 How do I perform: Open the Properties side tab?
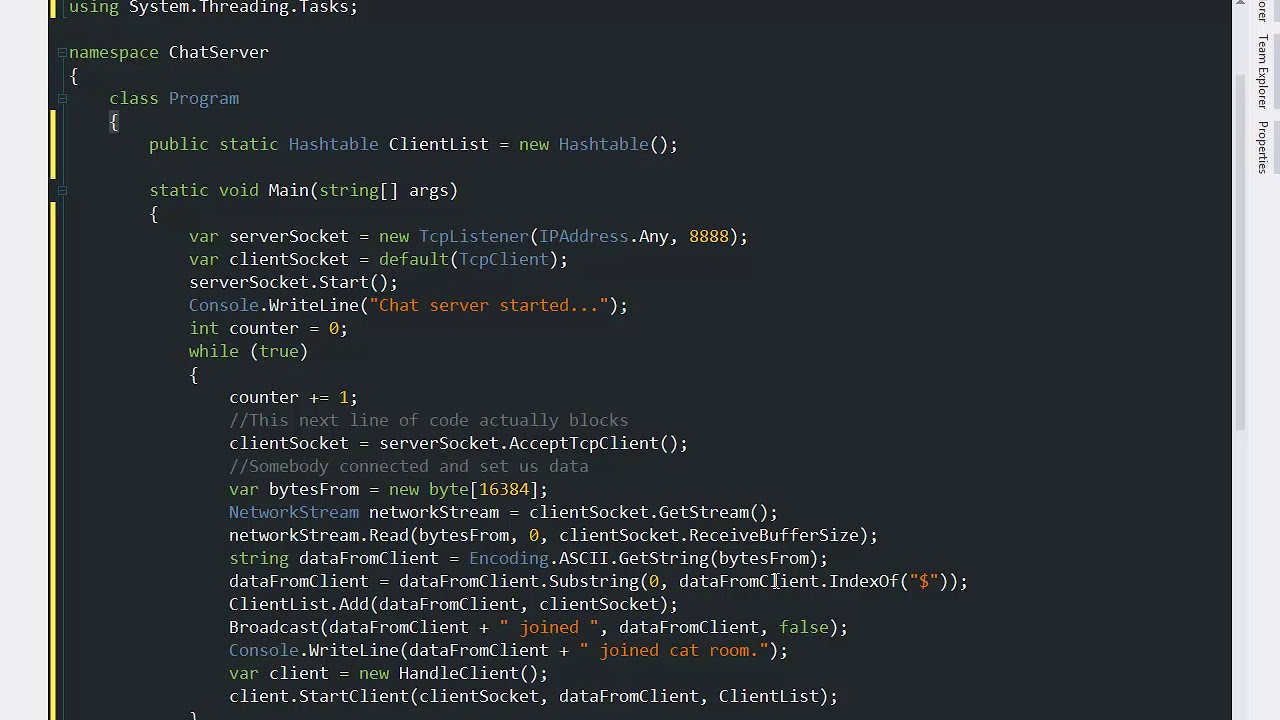(1263, 147)
